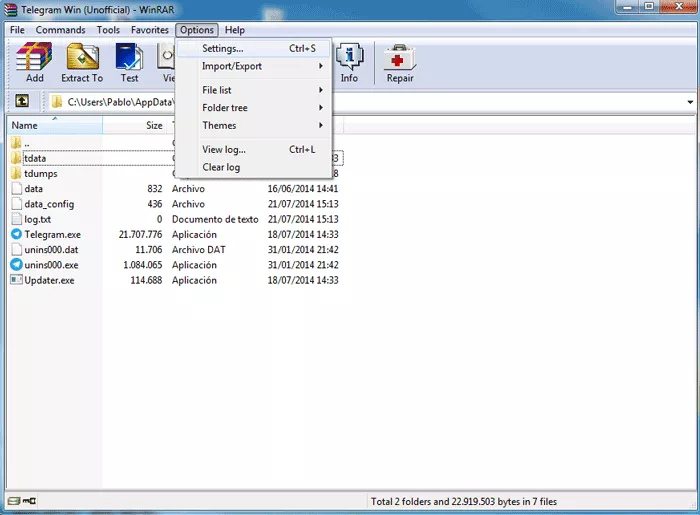Click the disk drive status bar icon
The image size is (700, 515).
[14, 501]
